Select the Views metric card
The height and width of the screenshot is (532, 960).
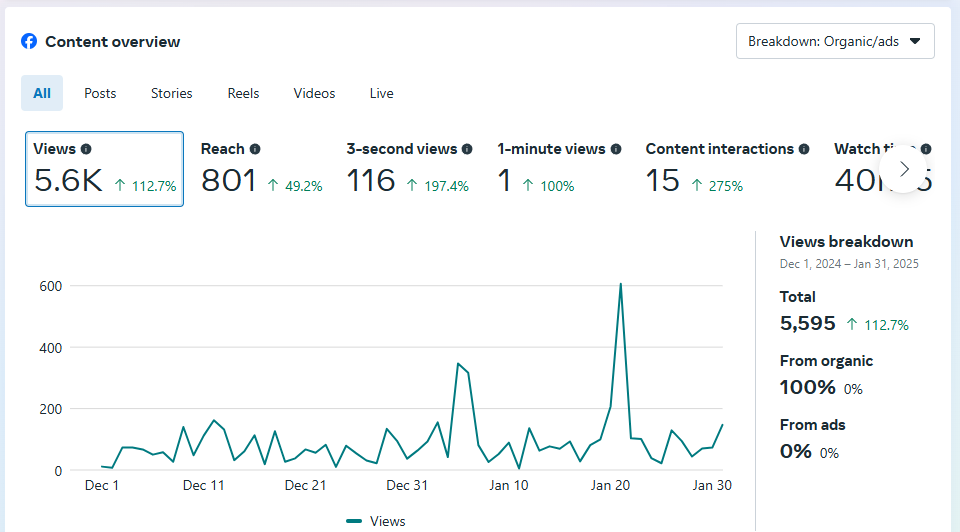(104, 169)
